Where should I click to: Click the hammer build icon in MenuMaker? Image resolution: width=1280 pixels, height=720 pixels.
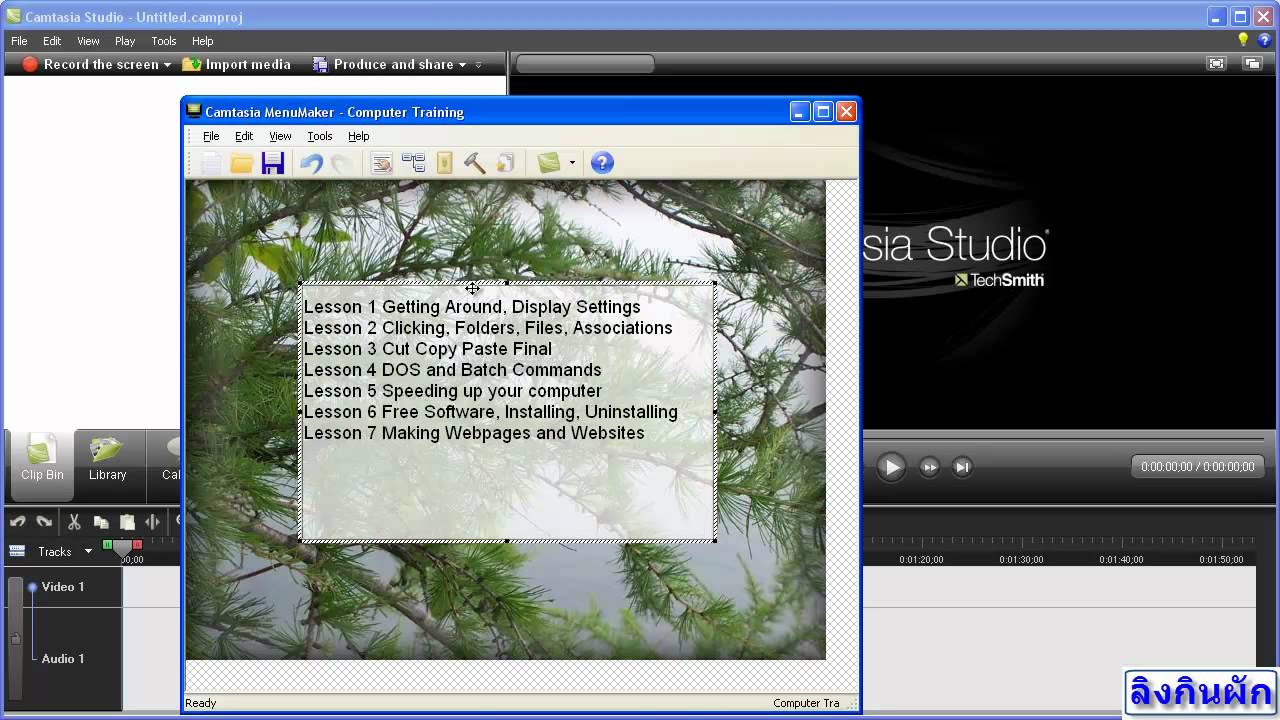click(x=475, y=163)
